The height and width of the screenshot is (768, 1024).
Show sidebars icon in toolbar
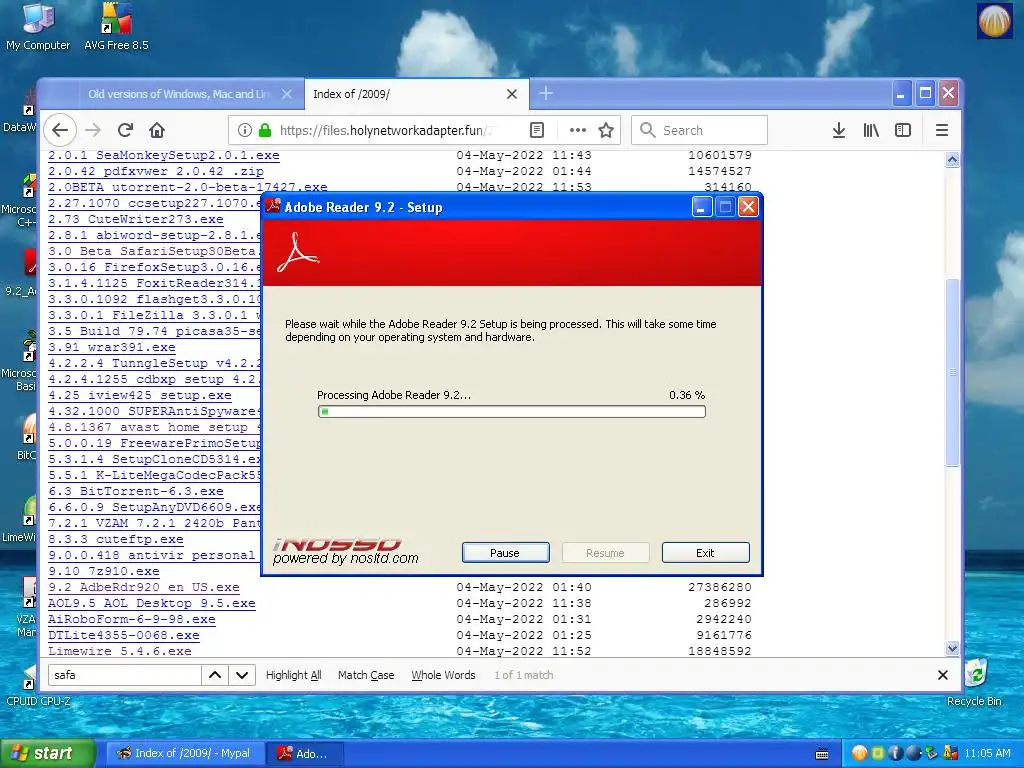click(903, 130)
